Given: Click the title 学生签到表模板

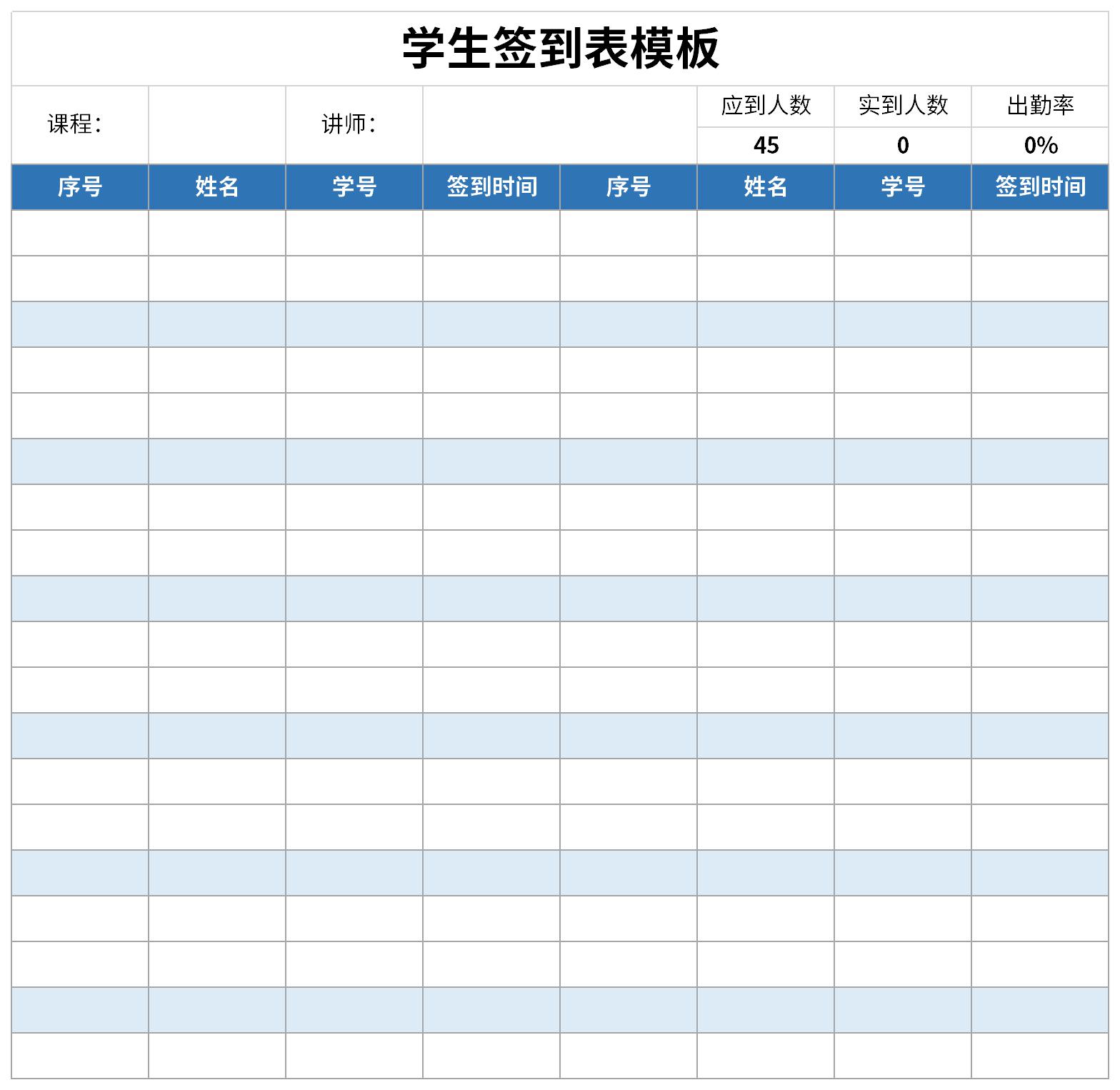Looking at the screenshot, I should point(560,49).
